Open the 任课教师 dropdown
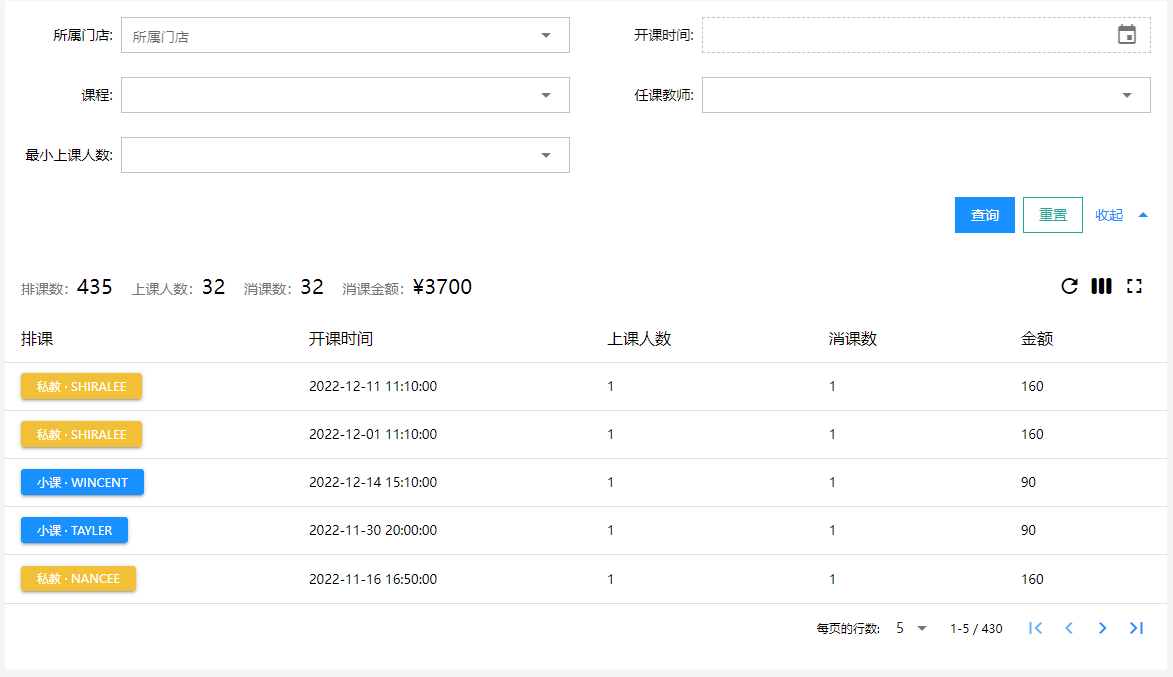This screenshot has height=677, width=1173. click(1127, 95)
